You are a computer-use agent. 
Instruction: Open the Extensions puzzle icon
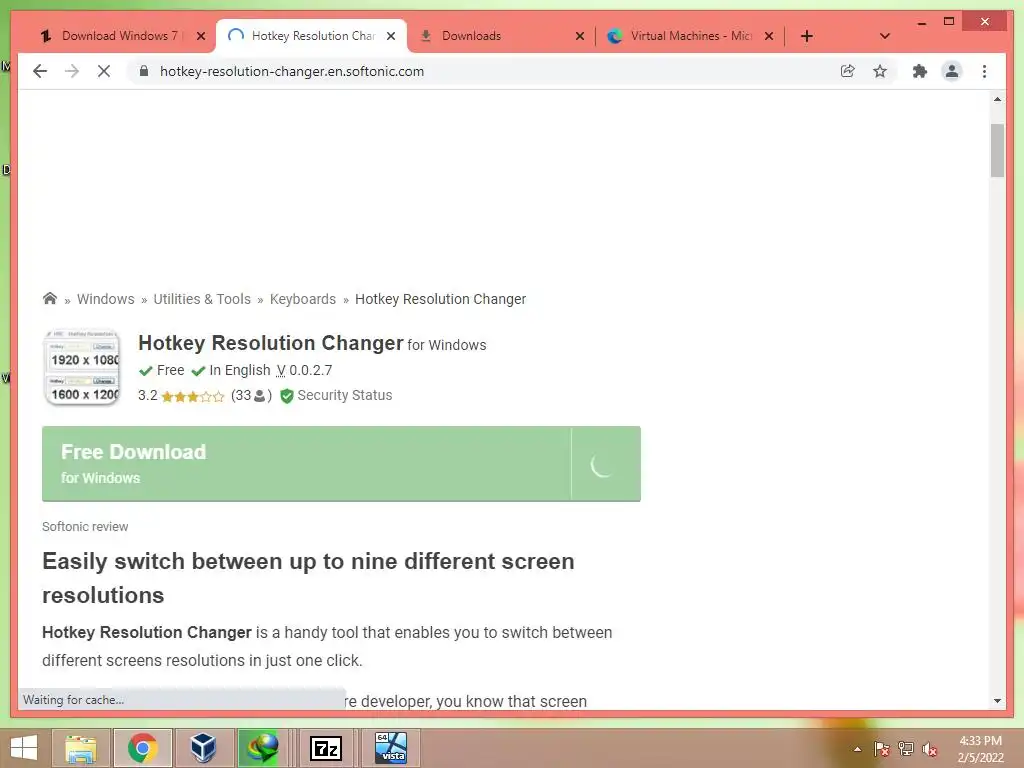click(920, 71)
